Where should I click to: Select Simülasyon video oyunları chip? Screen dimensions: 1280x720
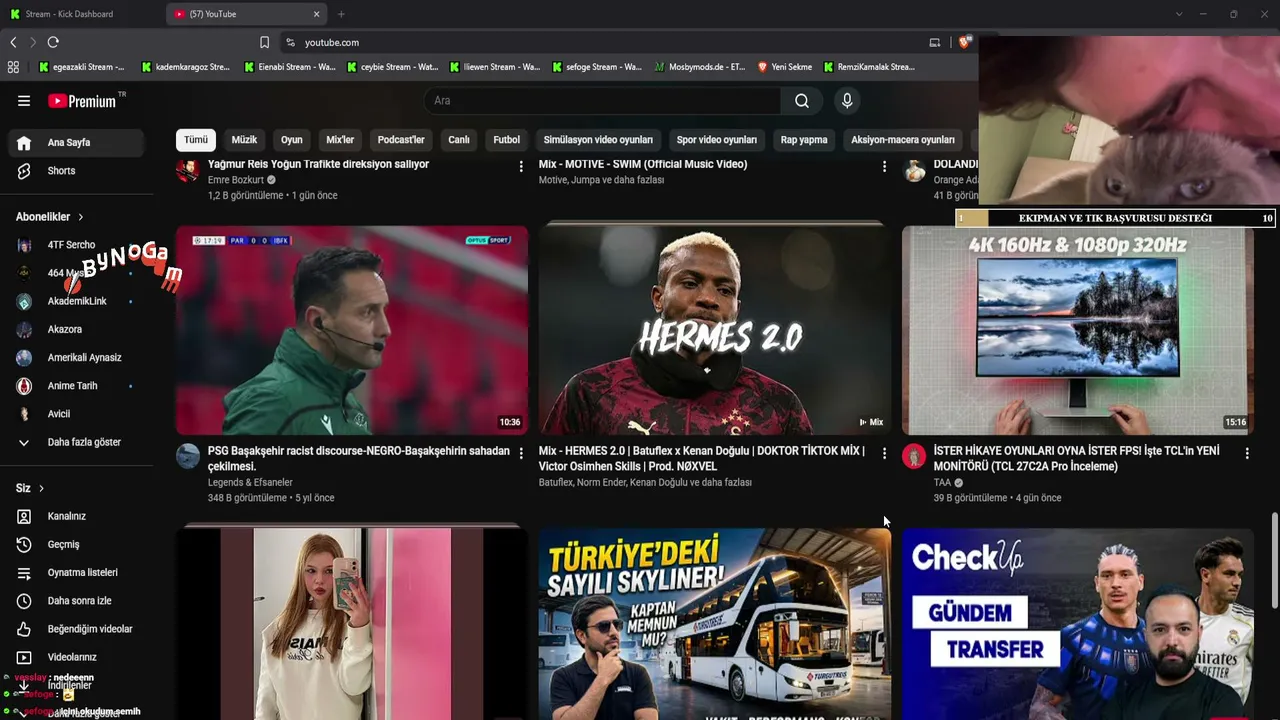598,140
